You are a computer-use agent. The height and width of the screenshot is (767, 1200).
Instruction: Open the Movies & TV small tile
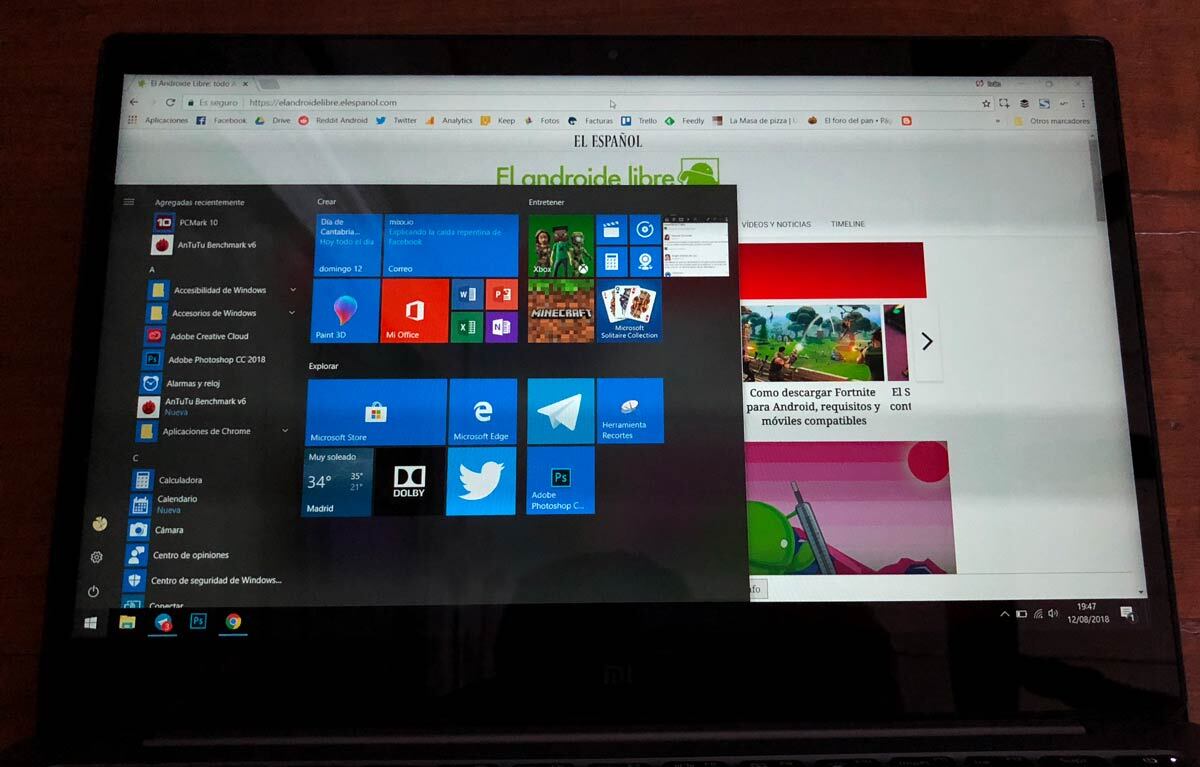point(612,229)
